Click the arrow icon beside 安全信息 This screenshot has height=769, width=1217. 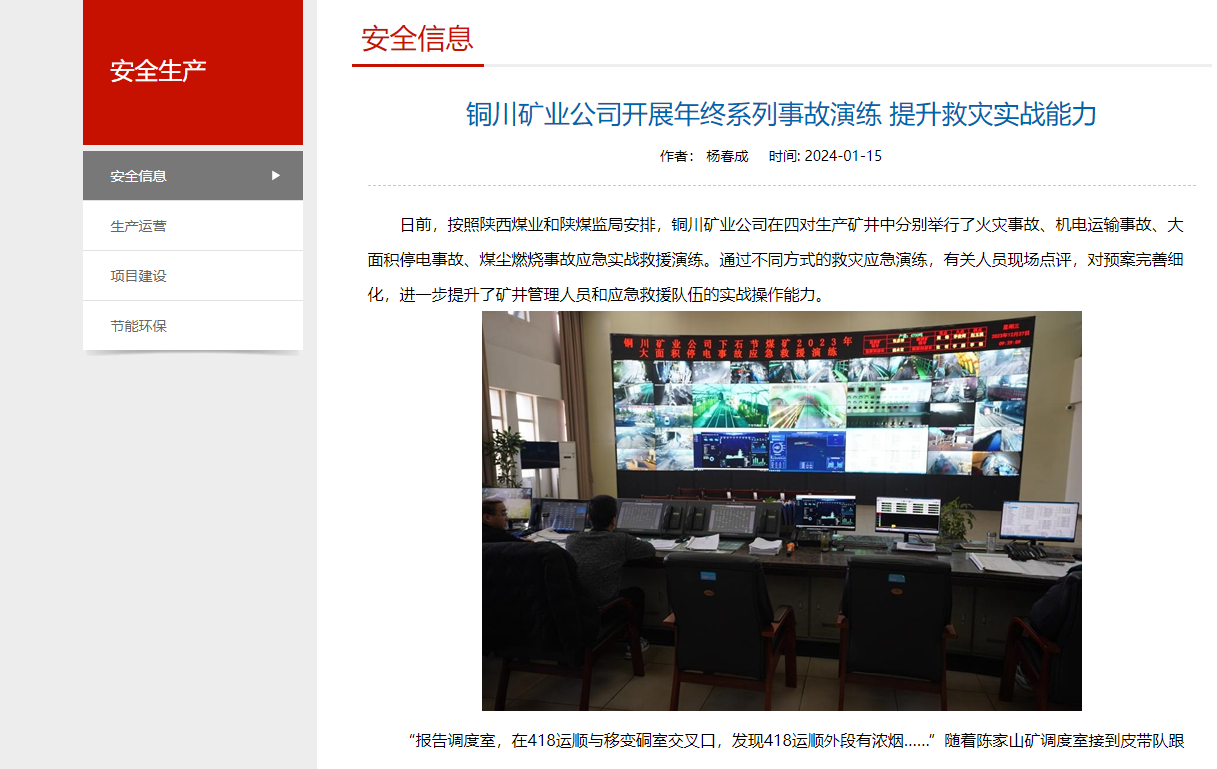tap(276, 176)
